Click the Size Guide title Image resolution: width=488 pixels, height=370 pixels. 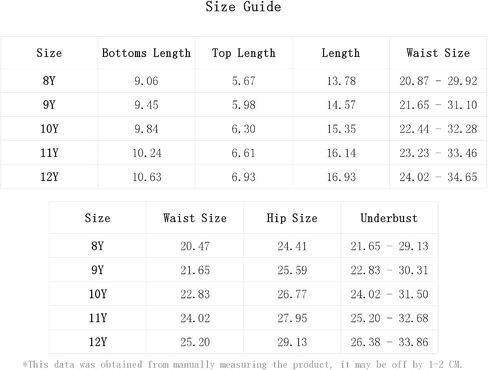(243, 7)
